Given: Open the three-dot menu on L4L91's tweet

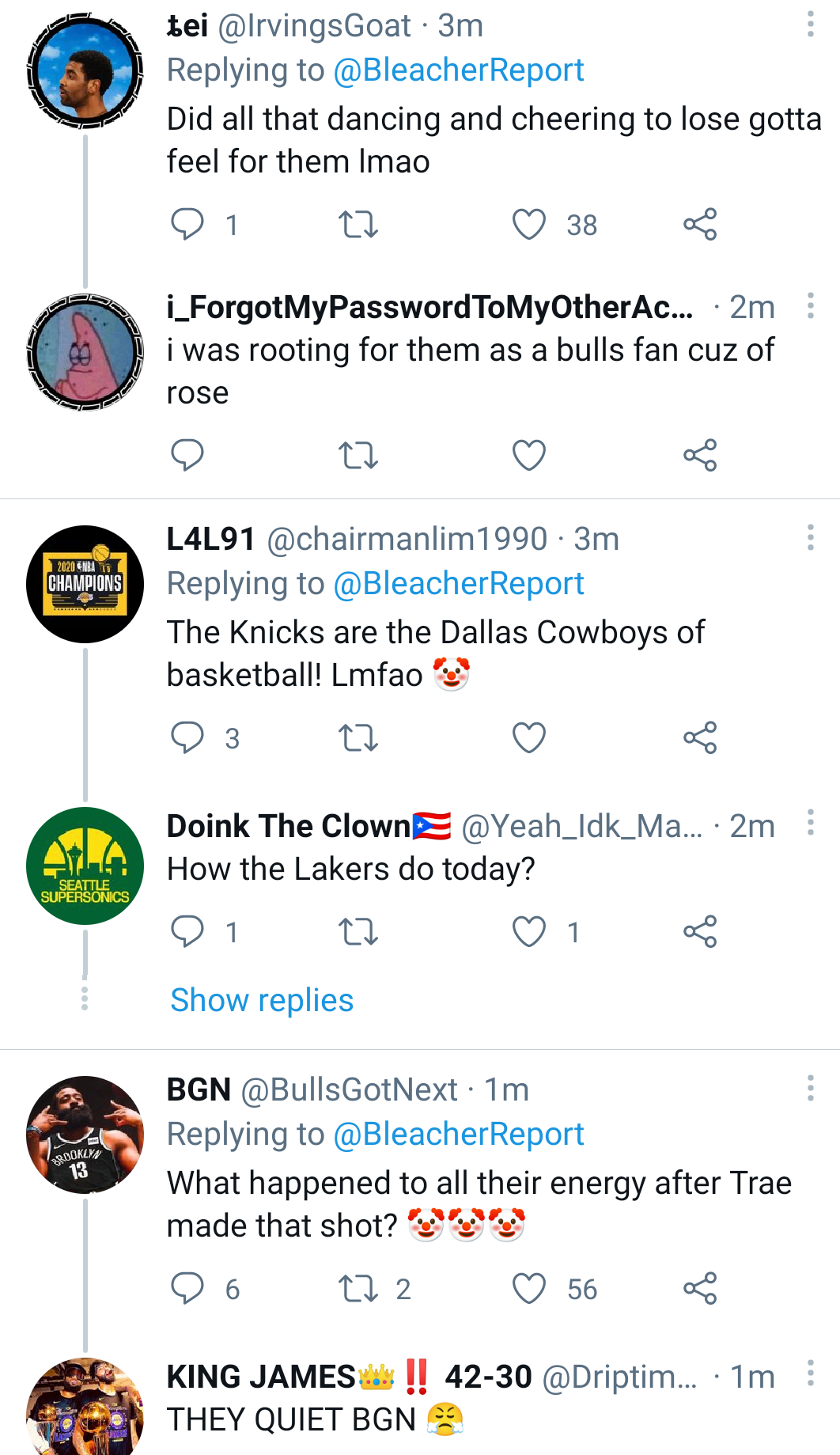Looking at the screenshot, I should 811,538.
